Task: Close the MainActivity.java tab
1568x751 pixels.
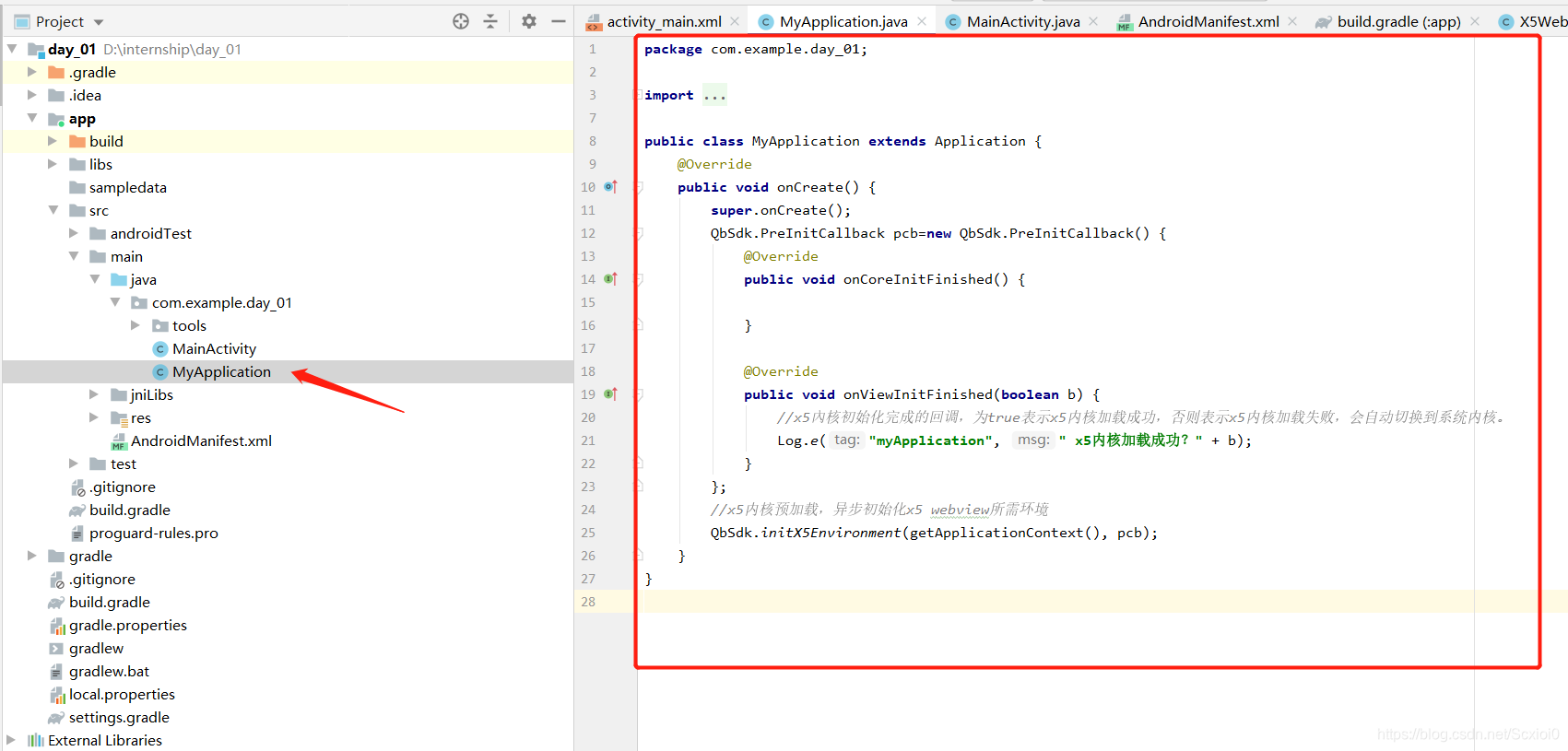Action: tap(1093, 21)
